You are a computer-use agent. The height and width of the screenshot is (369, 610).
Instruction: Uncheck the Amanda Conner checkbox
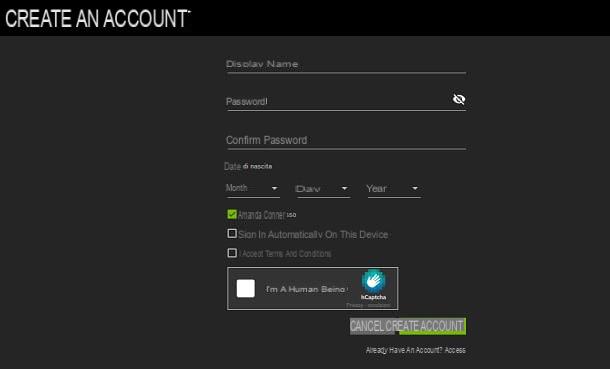pyautogui.click(x=232, y=214)
